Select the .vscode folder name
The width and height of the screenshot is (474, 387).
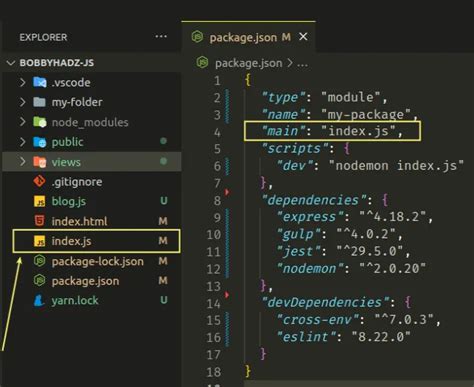tap(71, 82)
